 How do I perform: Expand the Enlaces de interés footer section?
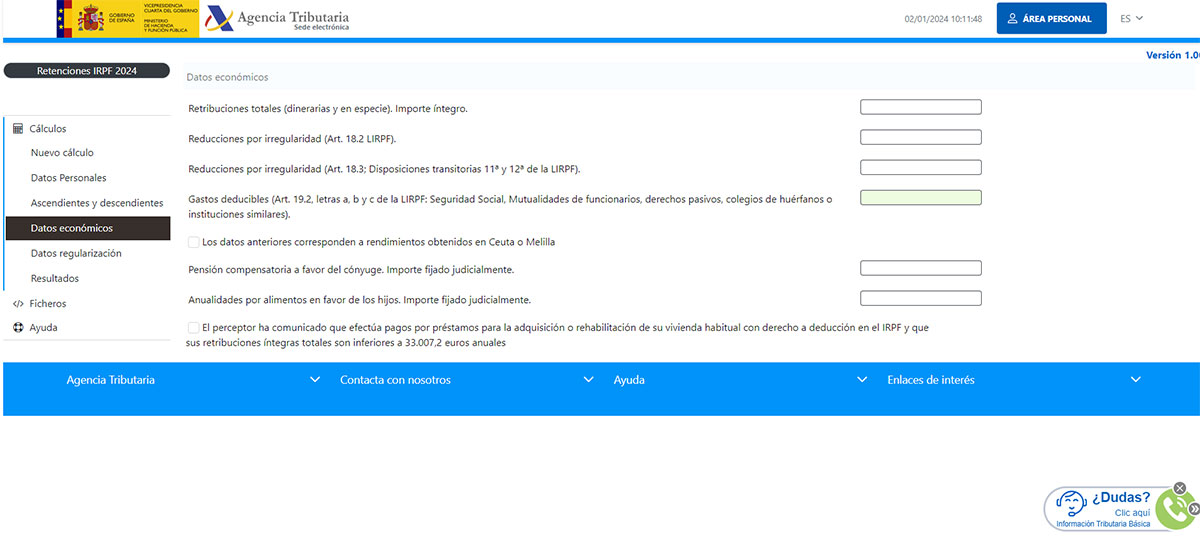pos(1135,380)
